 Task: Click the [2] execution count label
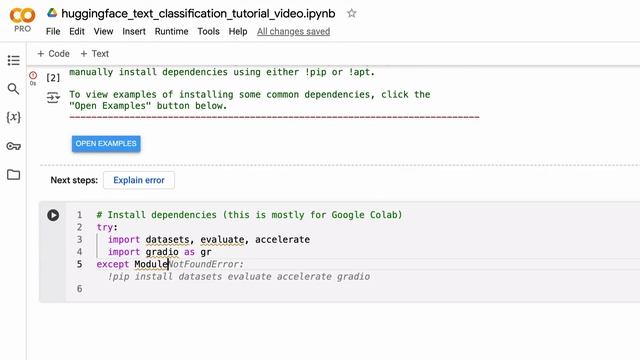click(53, 78)
